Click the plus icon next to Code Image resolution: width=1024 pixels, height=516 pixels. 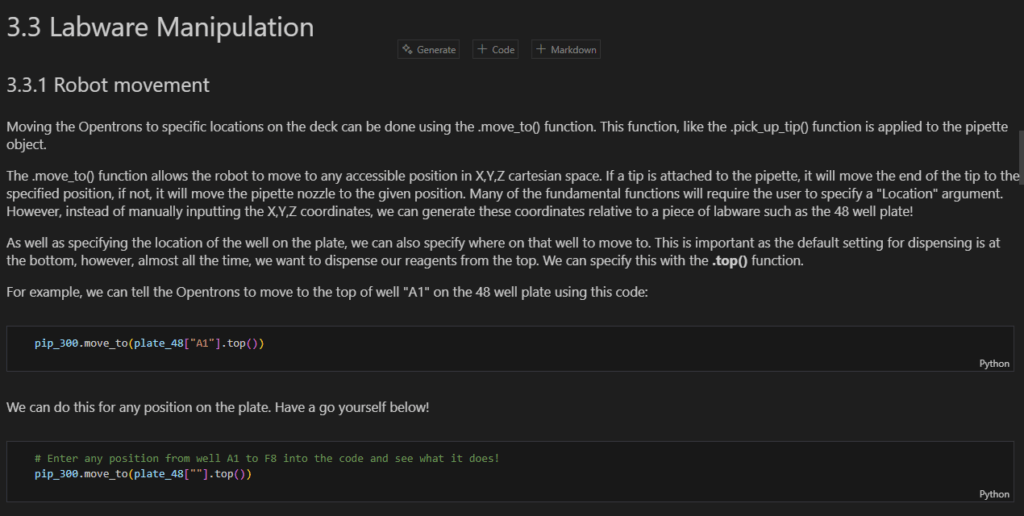482,49
